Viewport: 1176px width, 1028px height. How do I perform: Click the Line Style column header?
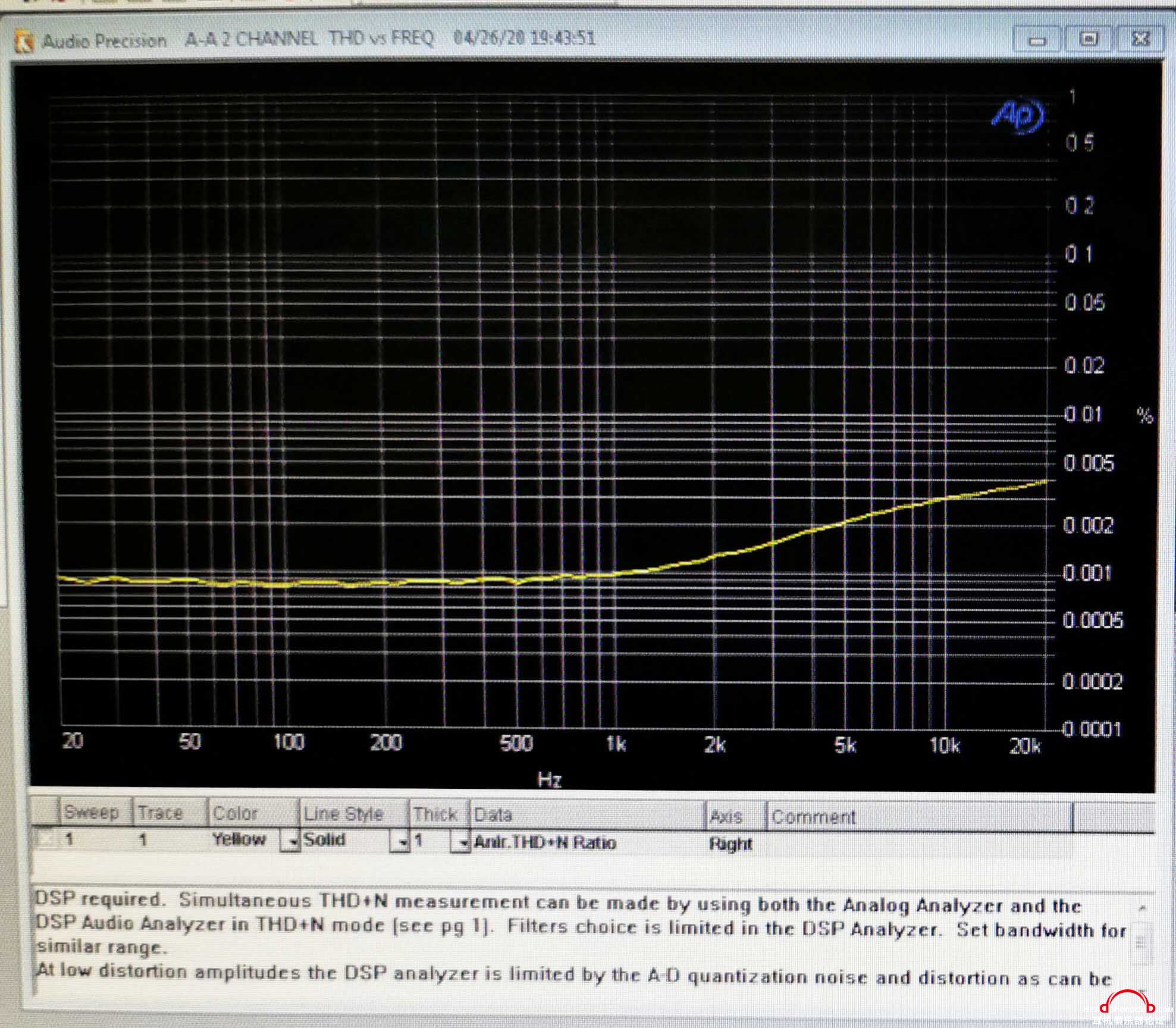[x=353, y=814]
